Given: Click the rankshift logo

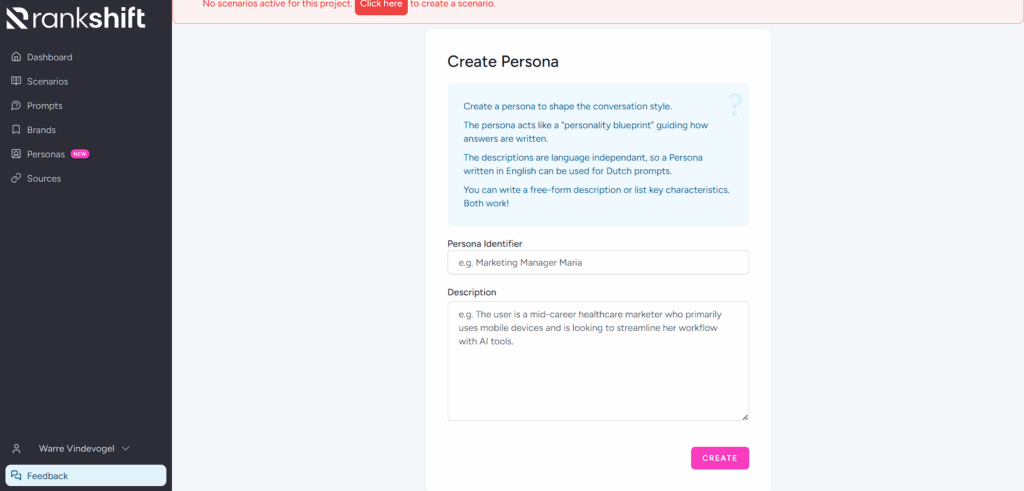Looking at the screenshot, I should click(x=76, y=17).
